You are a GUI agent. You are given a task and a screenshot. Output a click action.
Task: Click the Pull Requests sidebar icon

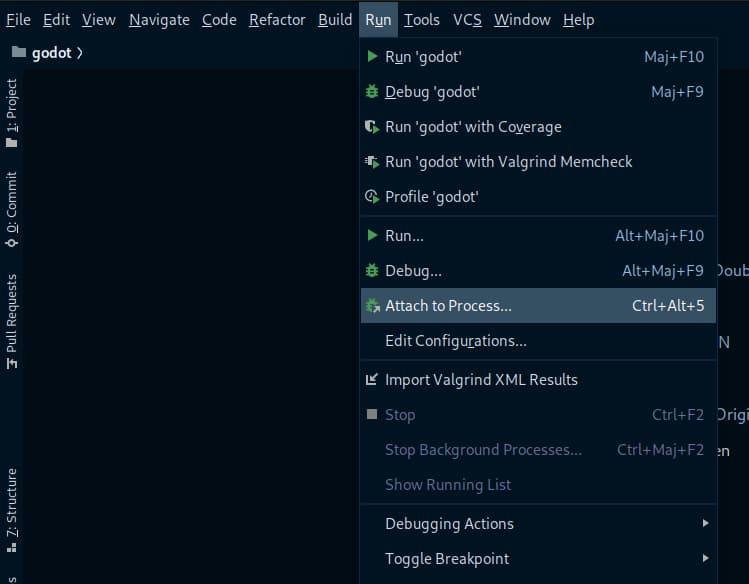point(12,363)
